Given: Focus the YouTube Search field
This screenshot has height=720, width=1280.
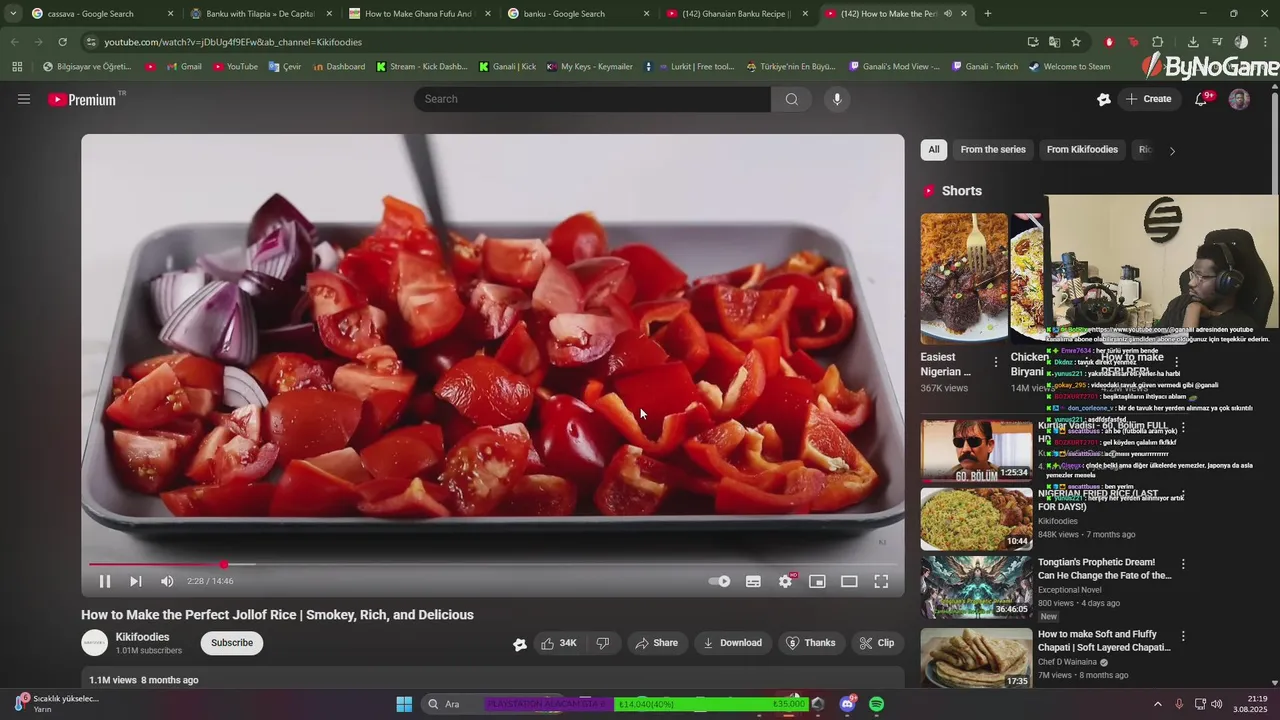Looking at the screenshot, I should [592, 99].
